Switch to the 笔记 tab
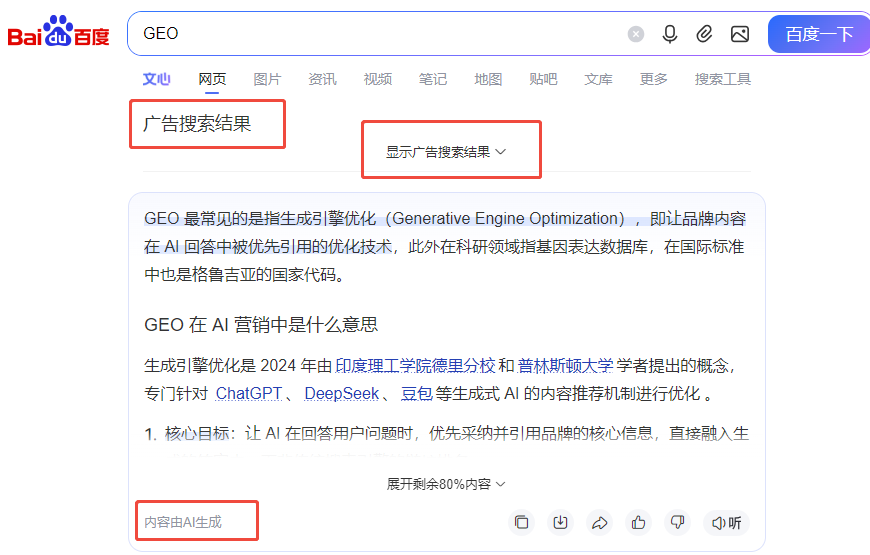The height and width of the screenshot is (555, 870). tap(433, 79)
